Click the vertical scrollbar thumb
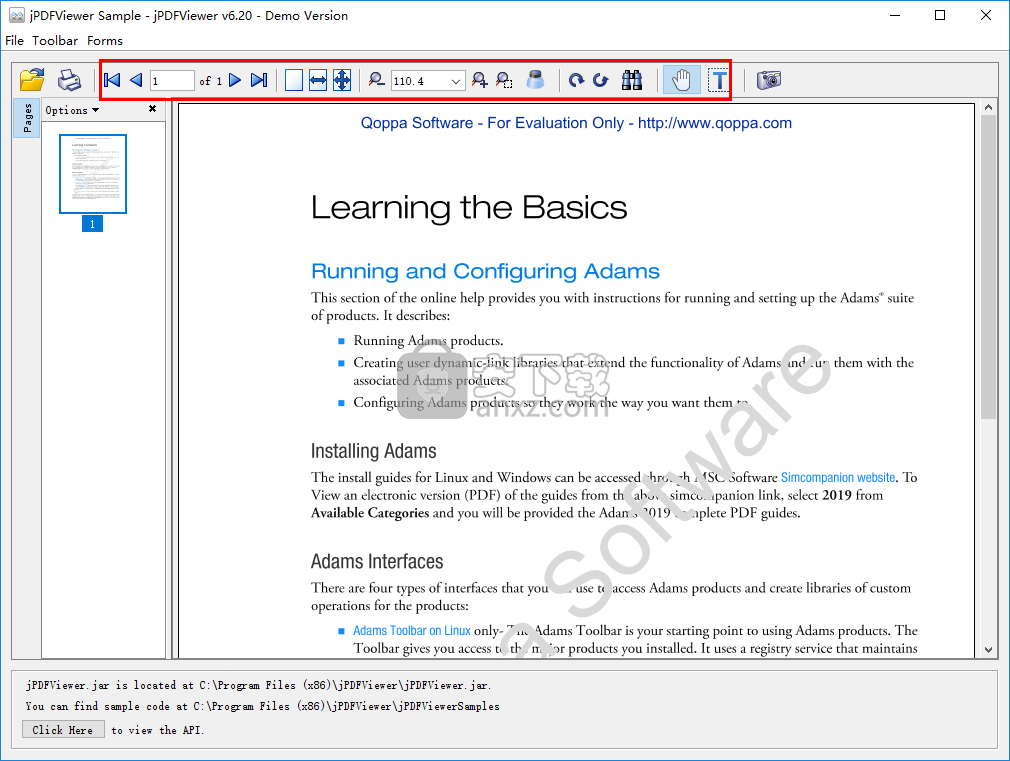This screenshot has width=1010, height=761. [989, 267]
